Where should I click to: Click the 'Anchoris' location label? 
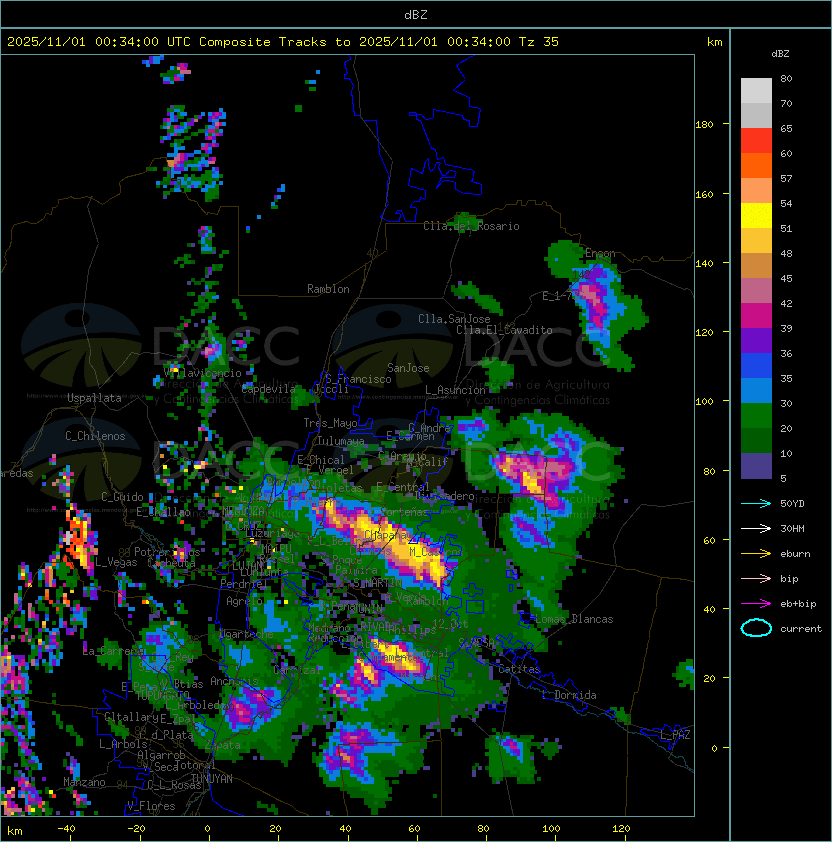[x=234, y=681]
